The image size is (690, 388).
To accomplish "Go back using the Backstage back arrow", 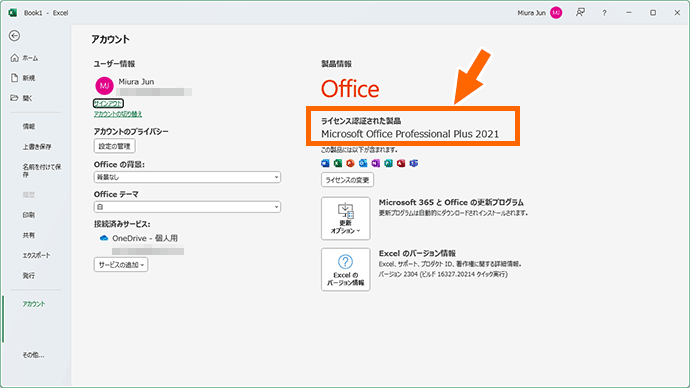I will coord(15,36).
